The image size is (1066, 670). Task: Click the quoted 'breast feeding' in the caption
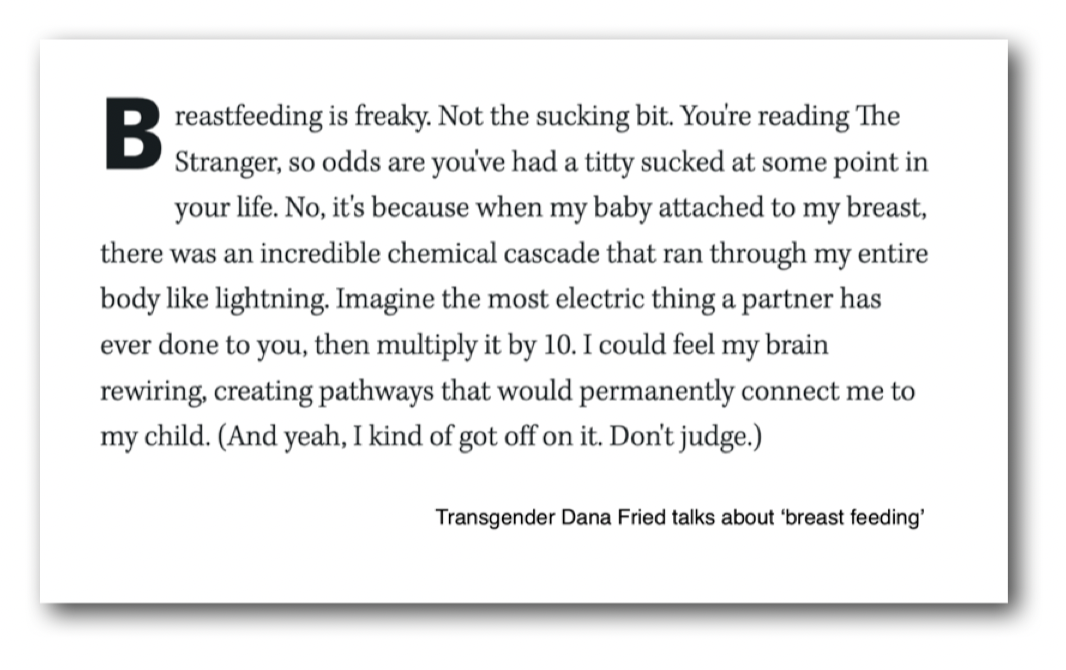point(851,519)
